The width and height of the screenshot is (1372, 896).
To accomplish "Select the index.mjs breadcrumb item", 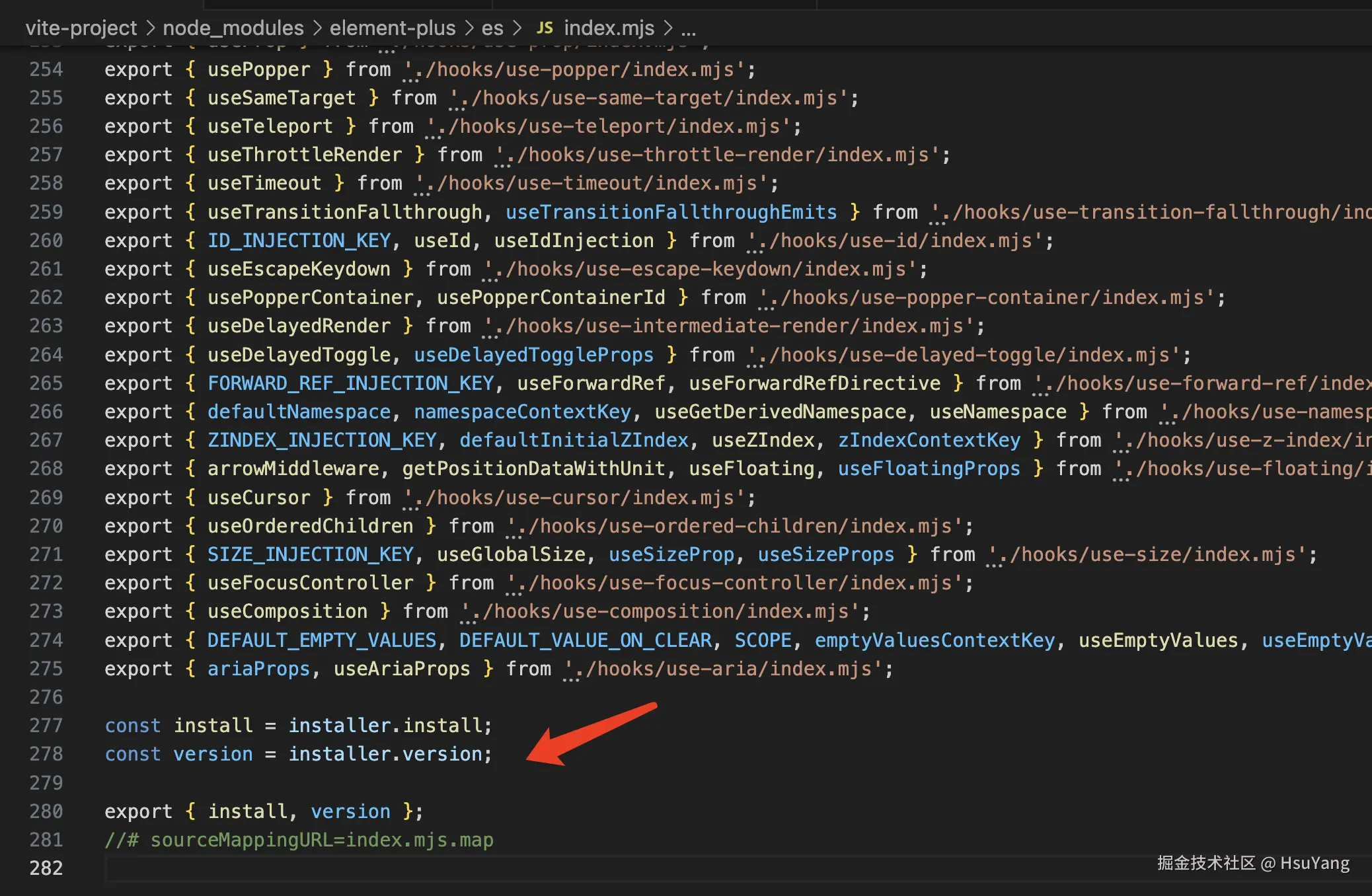I will tap(609, 28).
